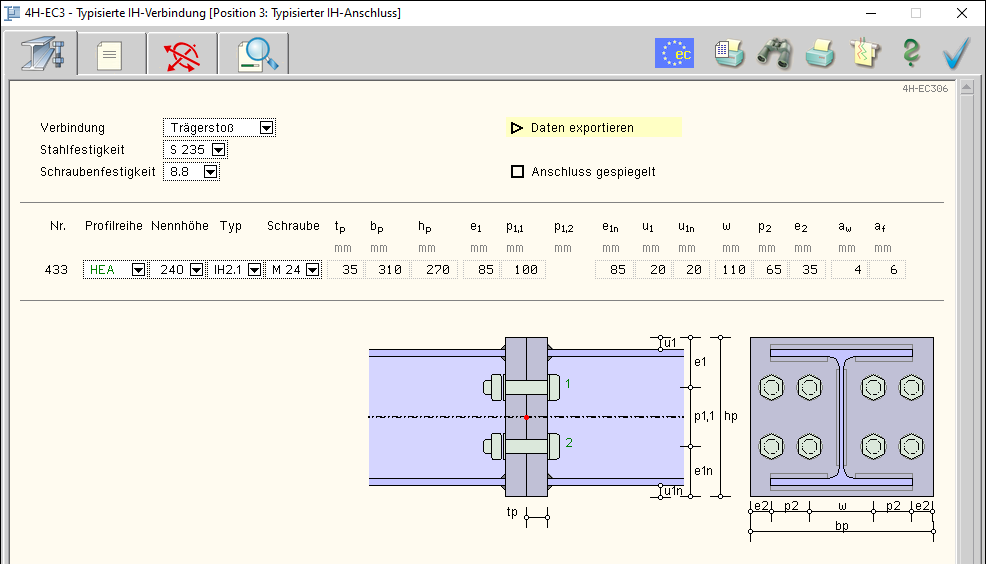Click the Daten exportieren arrow icon
The height and width of the screenshot is (564, 986).
pyautogui.click(x=517, y=128)
